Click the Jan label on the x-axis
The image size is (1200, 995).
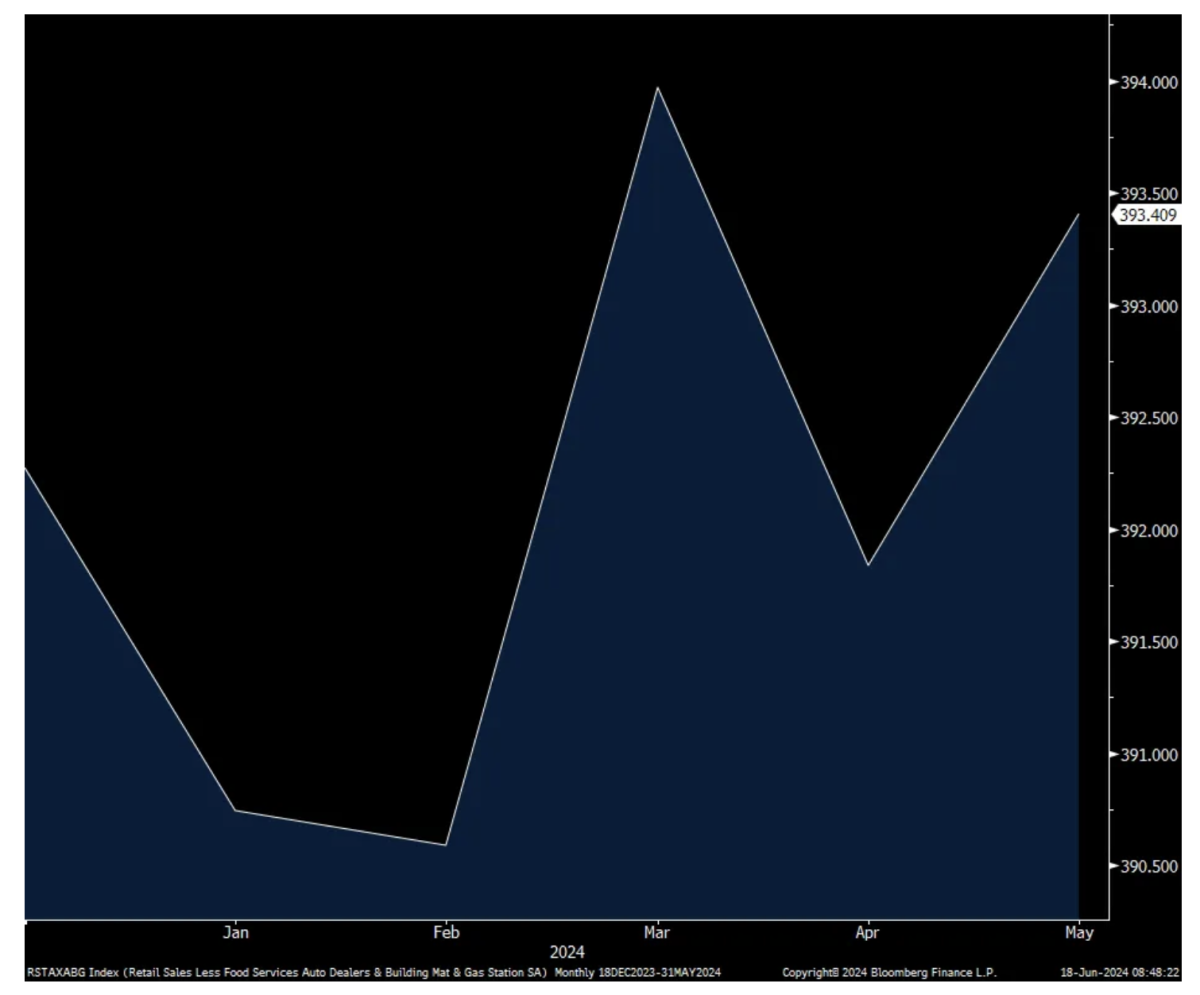(x=235, y=933)
